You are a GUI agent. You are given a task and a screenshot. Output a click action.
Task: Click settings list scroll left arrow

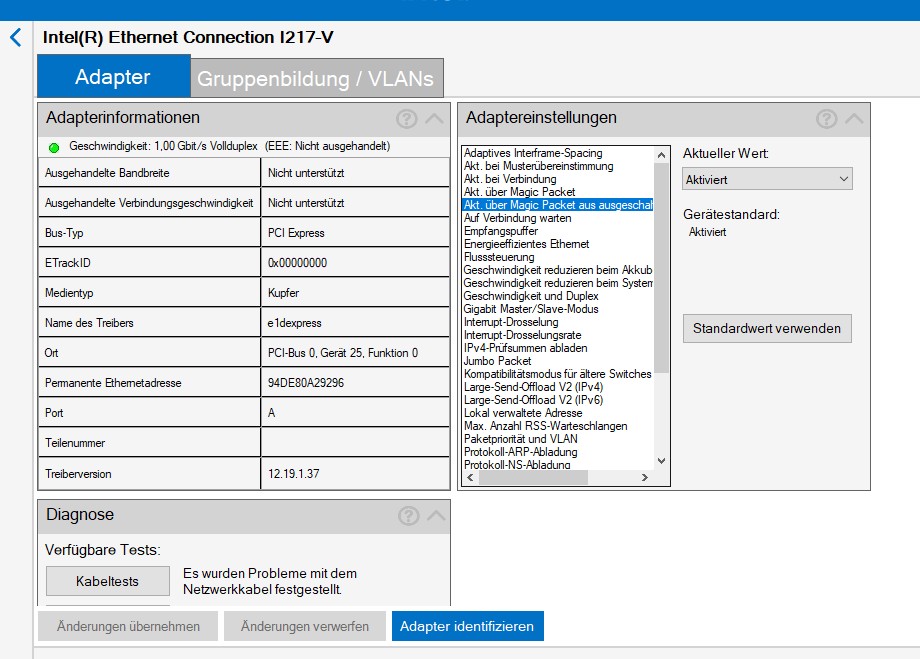point(470,478)
